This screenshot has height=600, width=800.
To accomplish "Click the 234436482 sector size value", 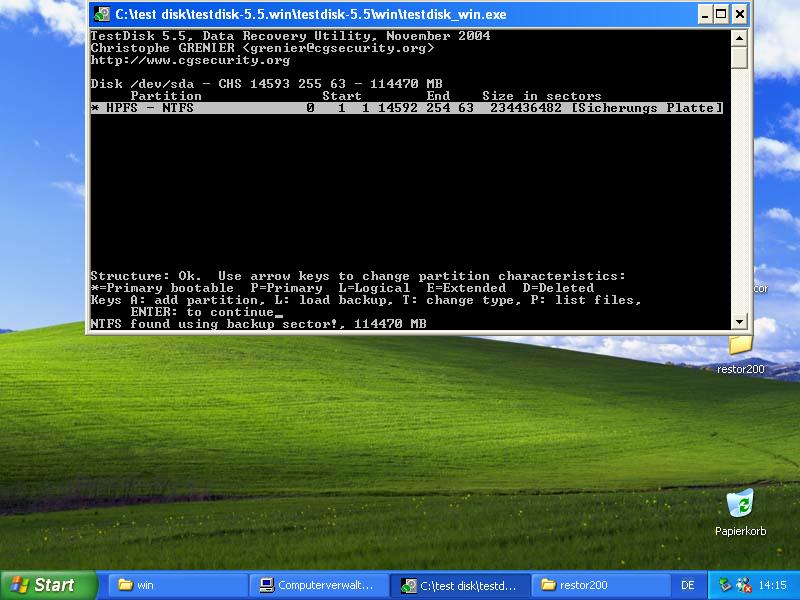I will tap(526, 108).
